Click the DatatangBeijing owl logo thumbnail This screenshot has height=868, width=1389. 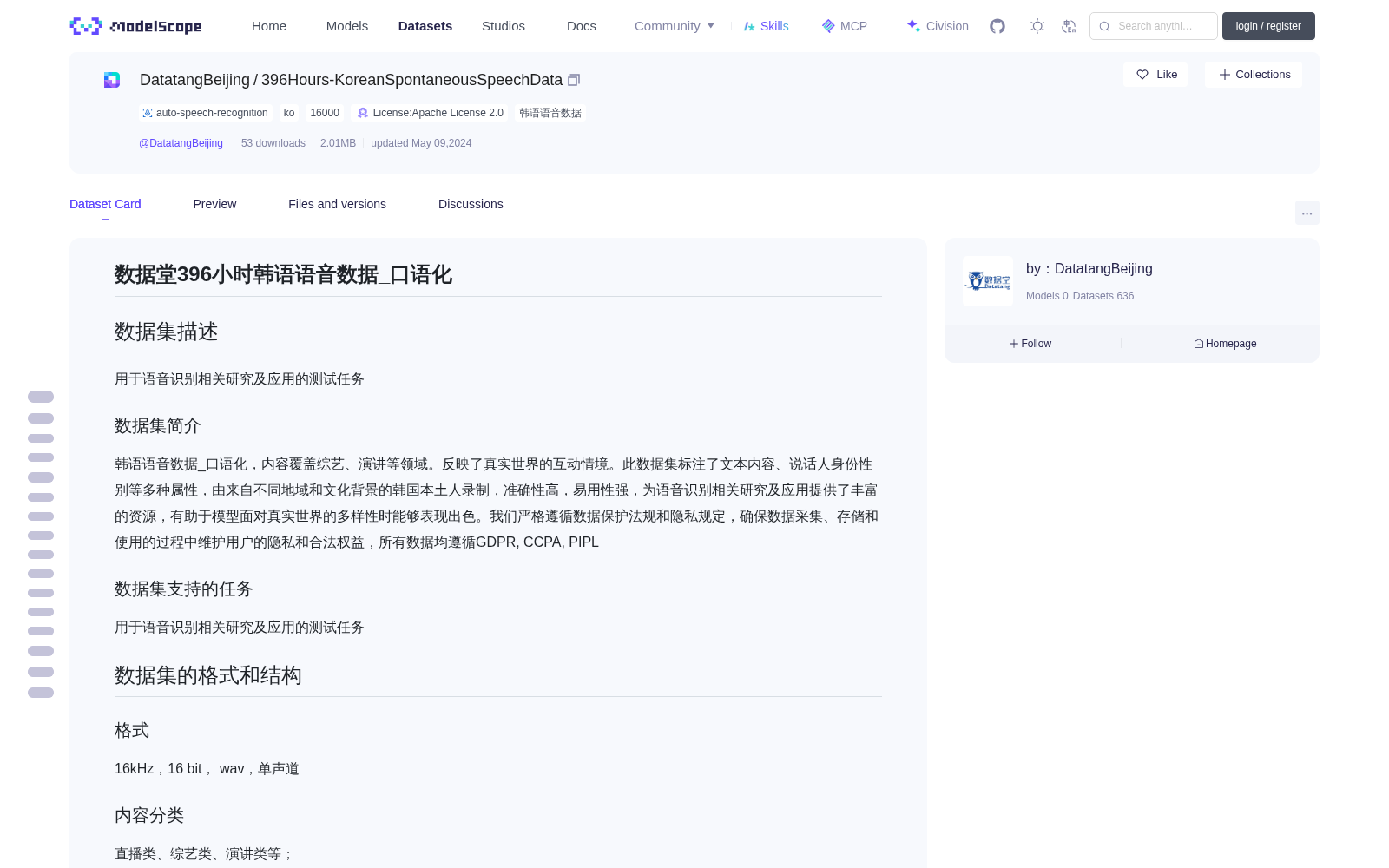point(988,281)
